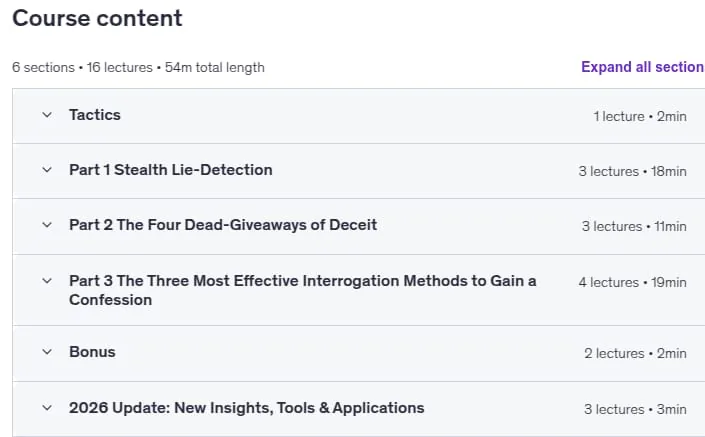The width and height of the screenshot is (705, 437).
Task: Open 2026 Update: New Insights, Tools & Applications
Action: tap(247, 408)
